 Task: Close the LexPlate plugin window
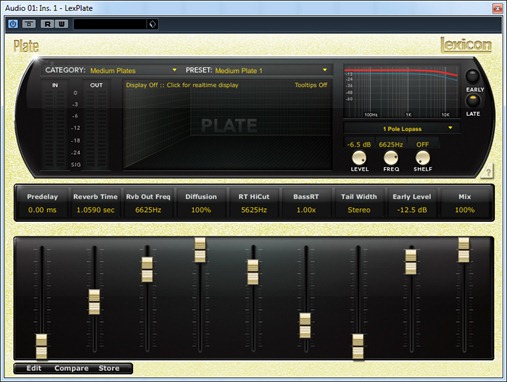[497, 8]
